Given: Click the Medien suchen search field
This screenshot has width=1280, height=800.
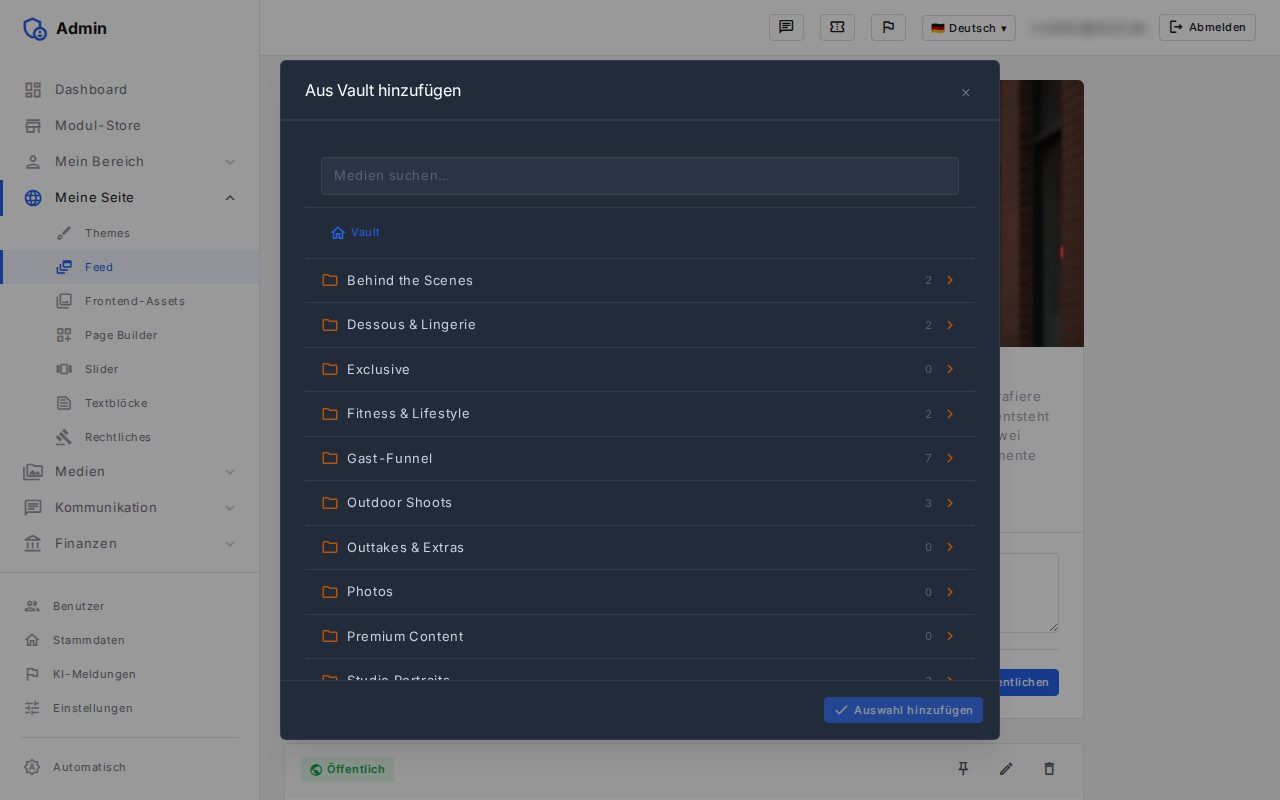Looking at the screenshot, I should point(640,176).
